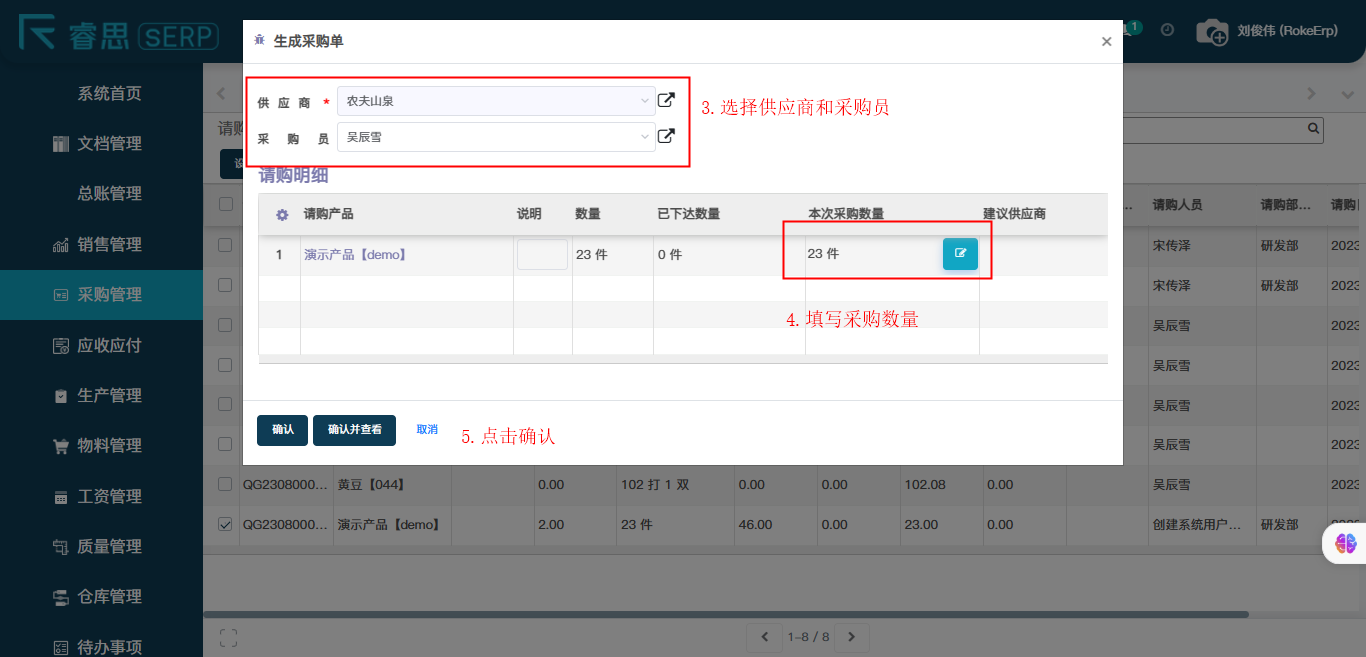Expand the 采购员 purchaser dropdown

coord(496,137)
